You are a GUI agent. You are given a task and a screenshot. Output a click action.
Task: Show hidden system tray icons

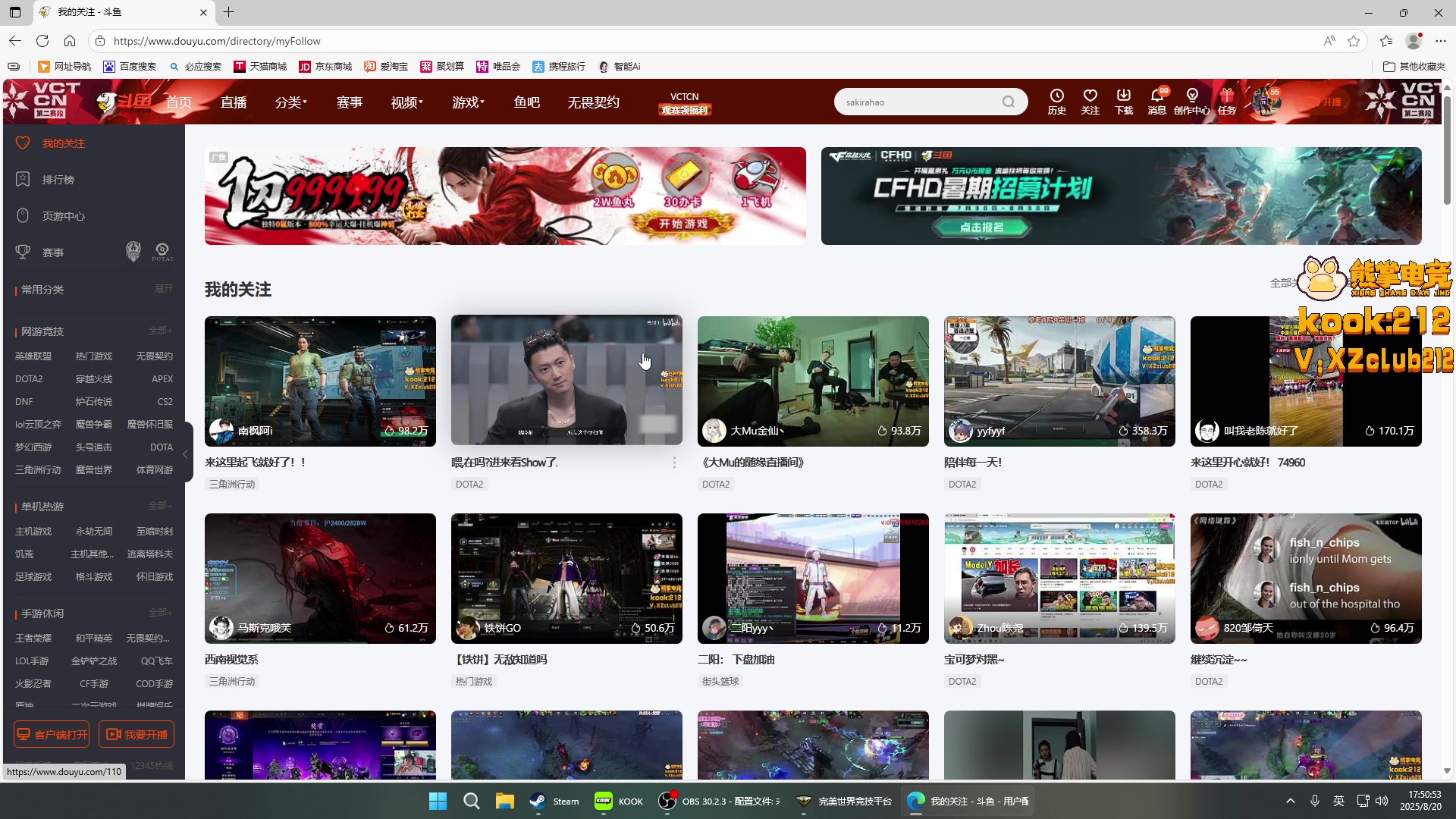tap(1290, 801)
